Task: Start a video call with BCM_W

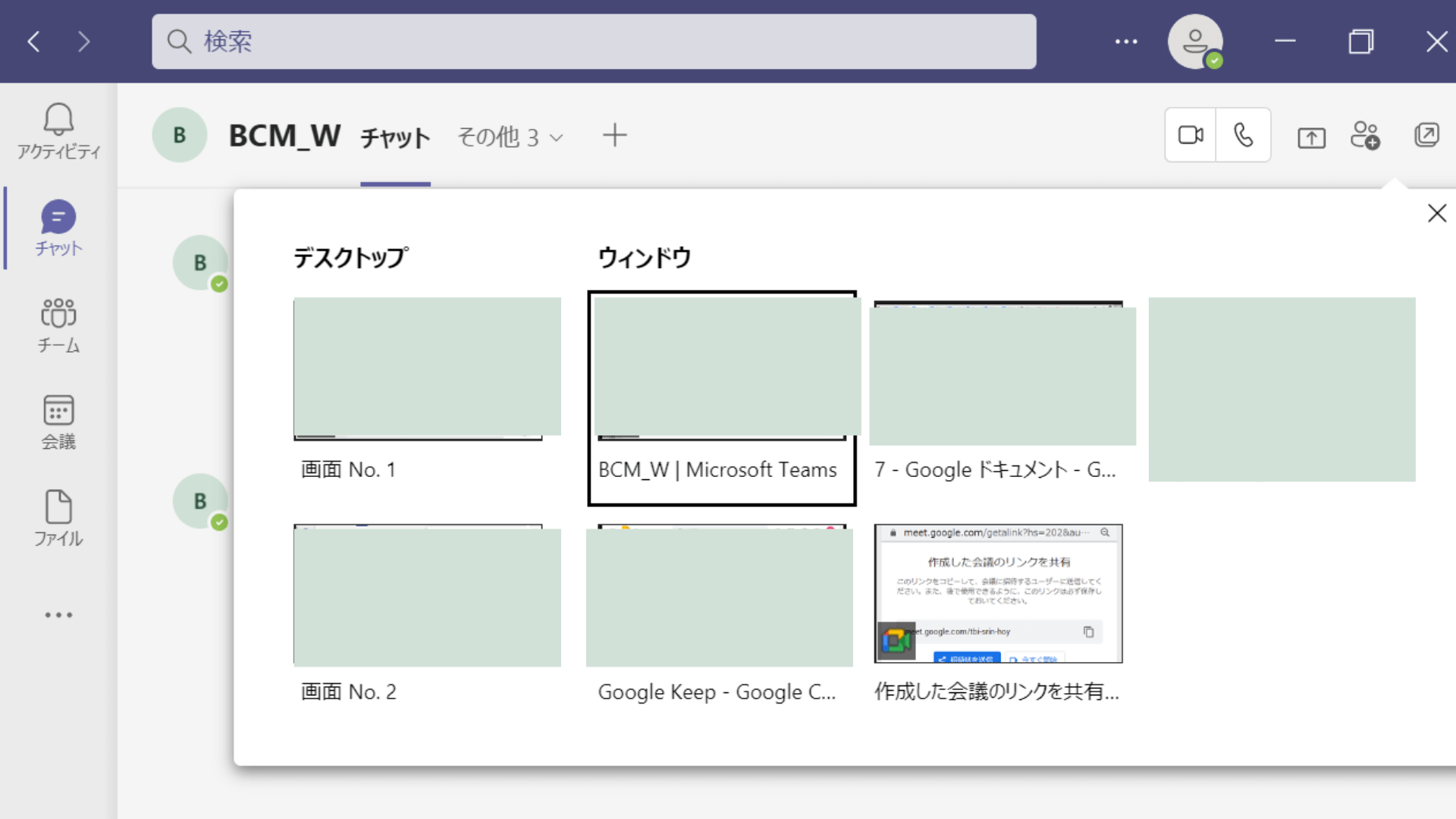Action: (x=1190, y=135)
